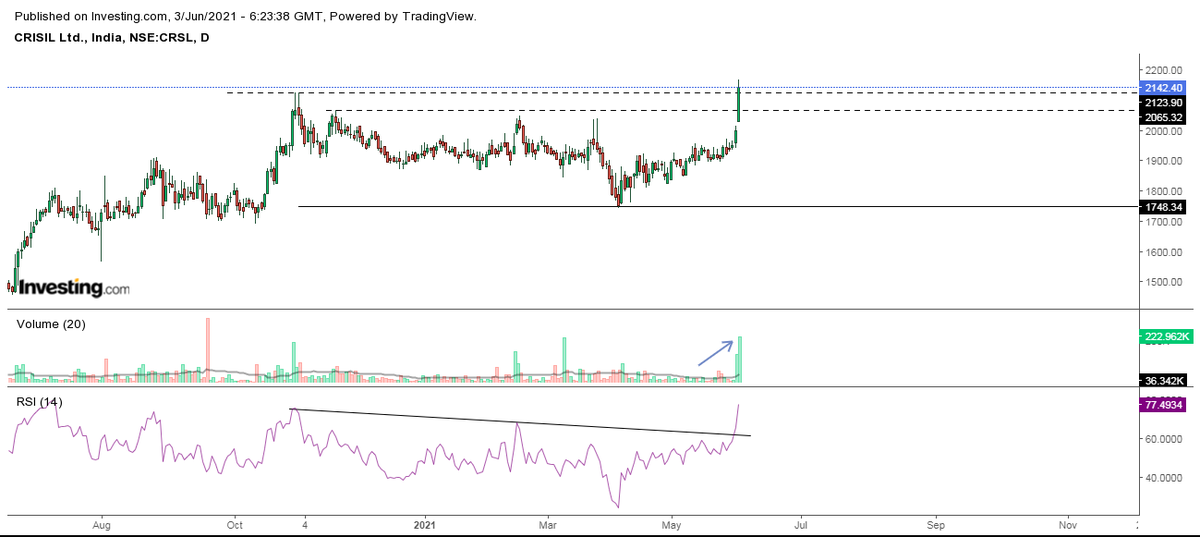Image resolution: width=1200 pixels, height=537 pixels.
Task: Click the '2021' time axis label
Action: click(x=425, y=523)
